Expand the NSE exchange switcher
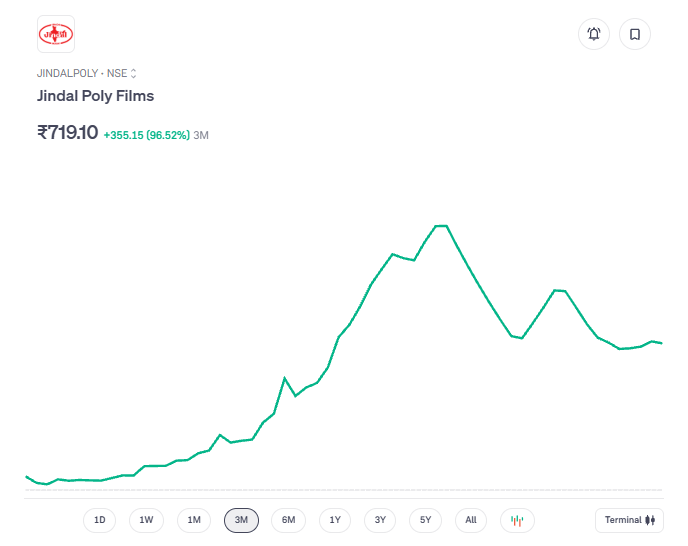 click(x=133, y=73)
